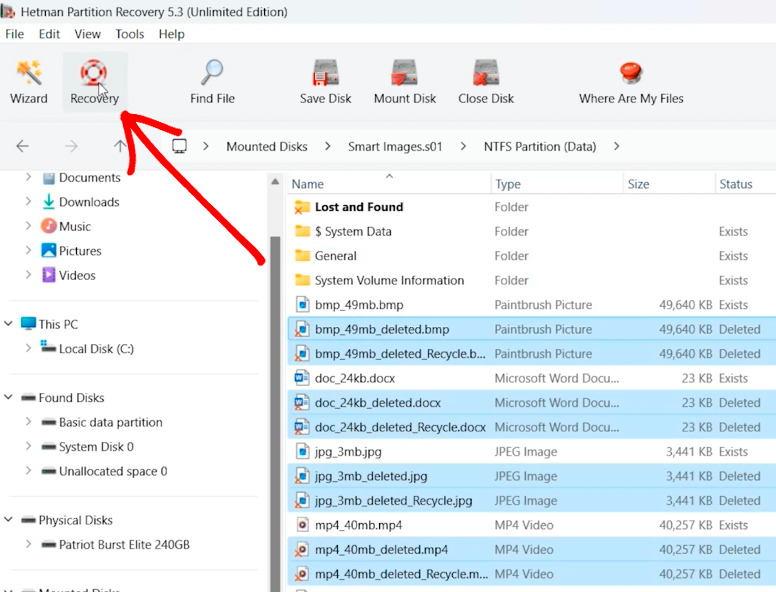Open chevron after Mounted Disks breadcrumb
Image resolution: width=776 pixels, height=592 pixels.
pyautogui.click(x=328, y=147)
